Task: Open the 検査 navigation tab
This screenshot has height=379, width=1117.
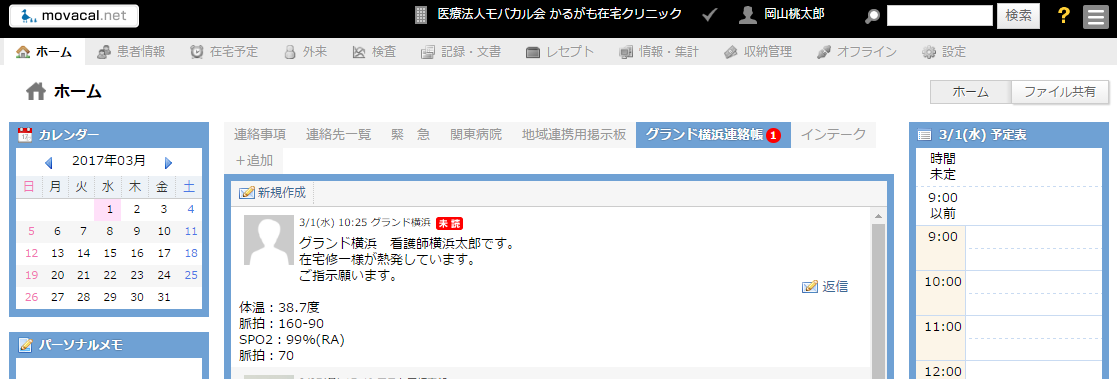Action: click(x=374, y=51)
